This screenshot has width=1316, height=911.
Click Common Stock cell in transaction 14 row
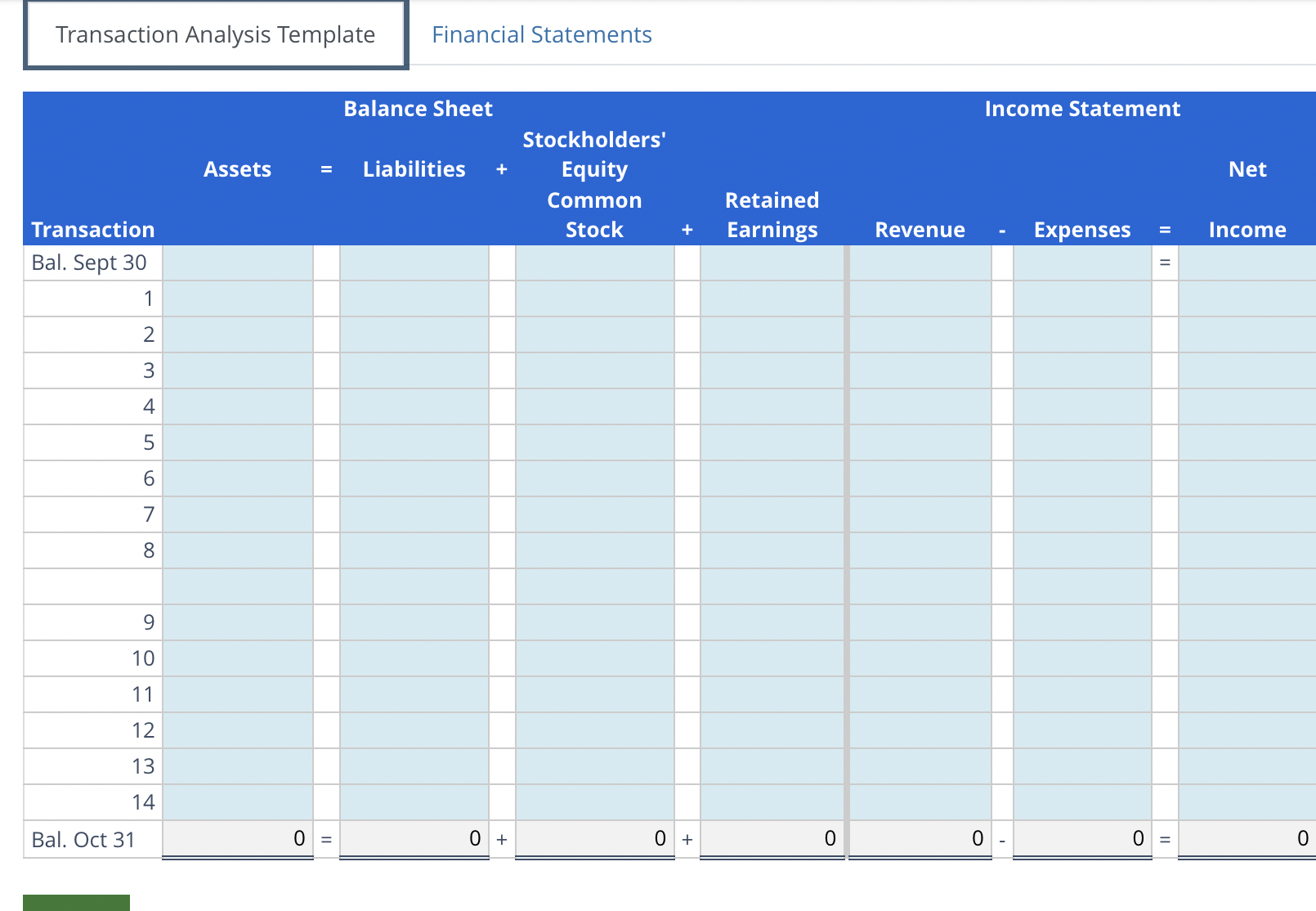coord(595,802)
